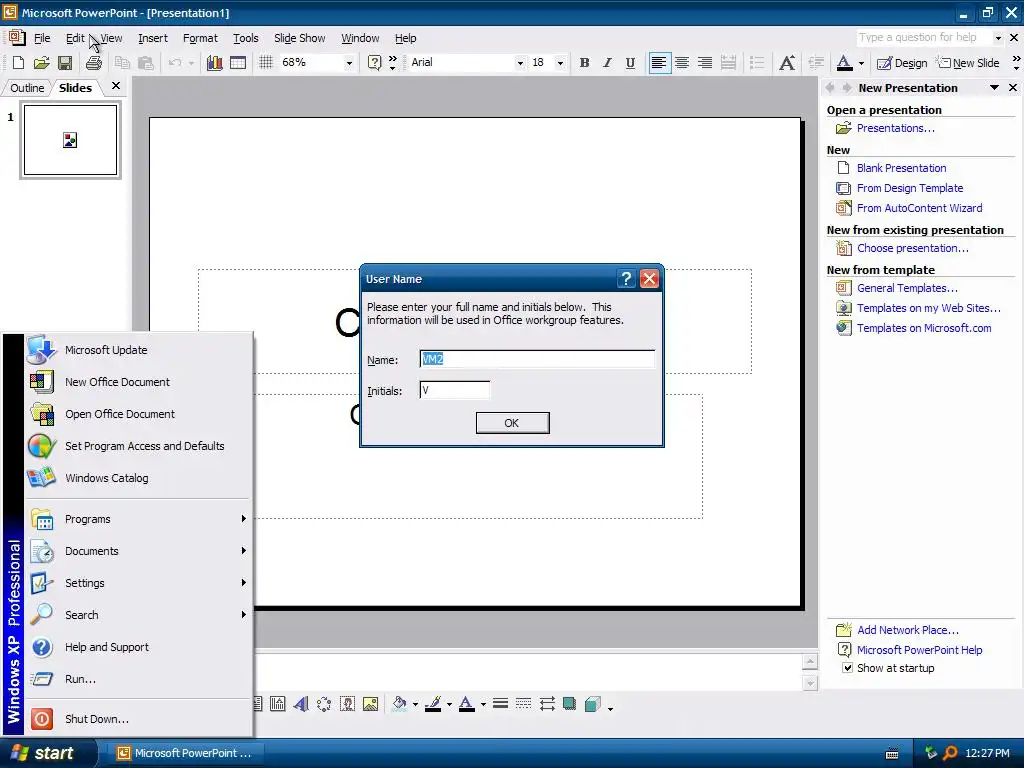The height and width of the screenshot is (768, 1024).
Task: Click the Insert Picture icon
Action: (x=370, y=704)
